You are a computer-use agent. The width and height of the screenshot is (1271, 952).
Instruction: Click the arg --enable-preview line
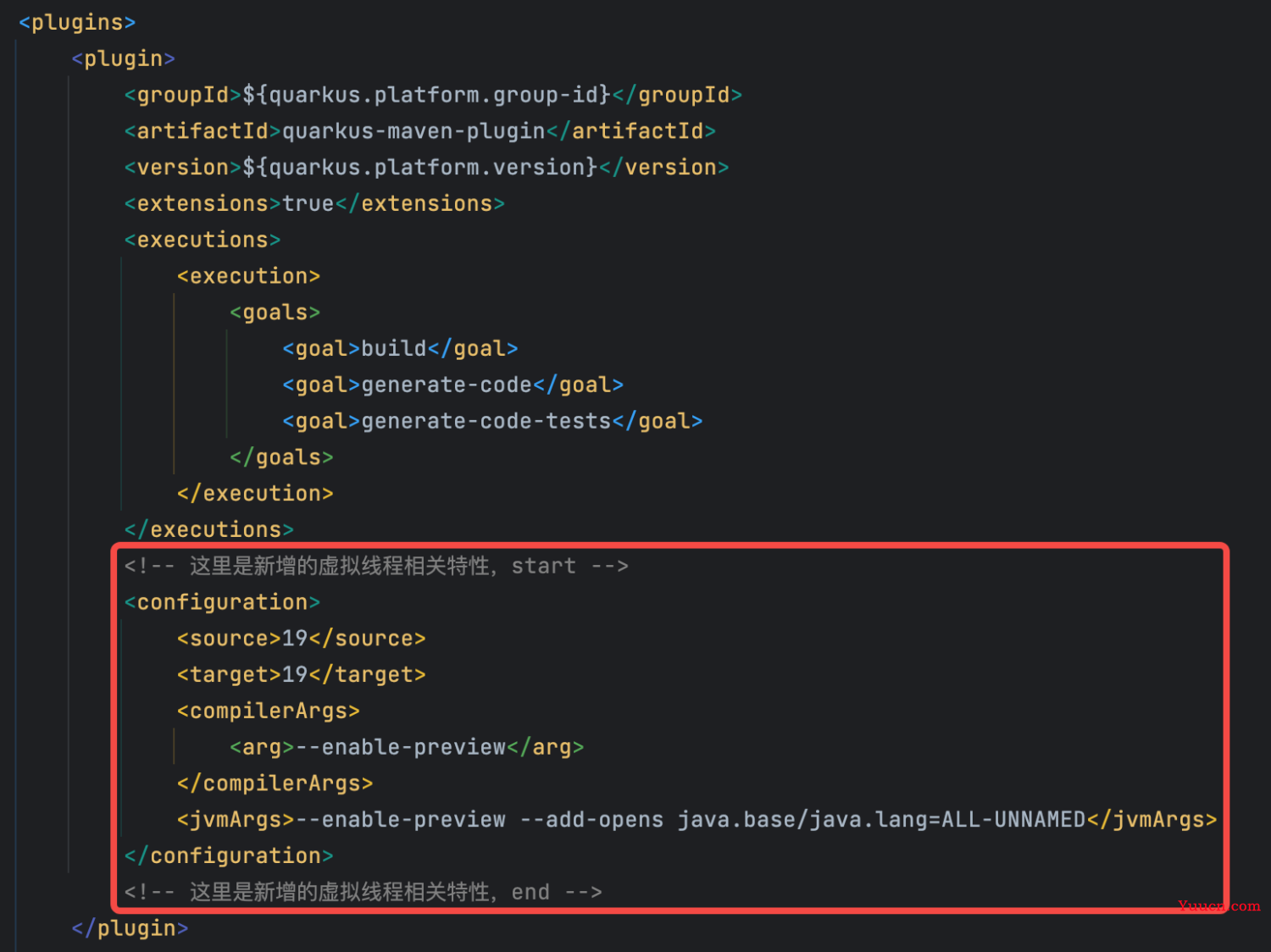[x=407, y=748]
